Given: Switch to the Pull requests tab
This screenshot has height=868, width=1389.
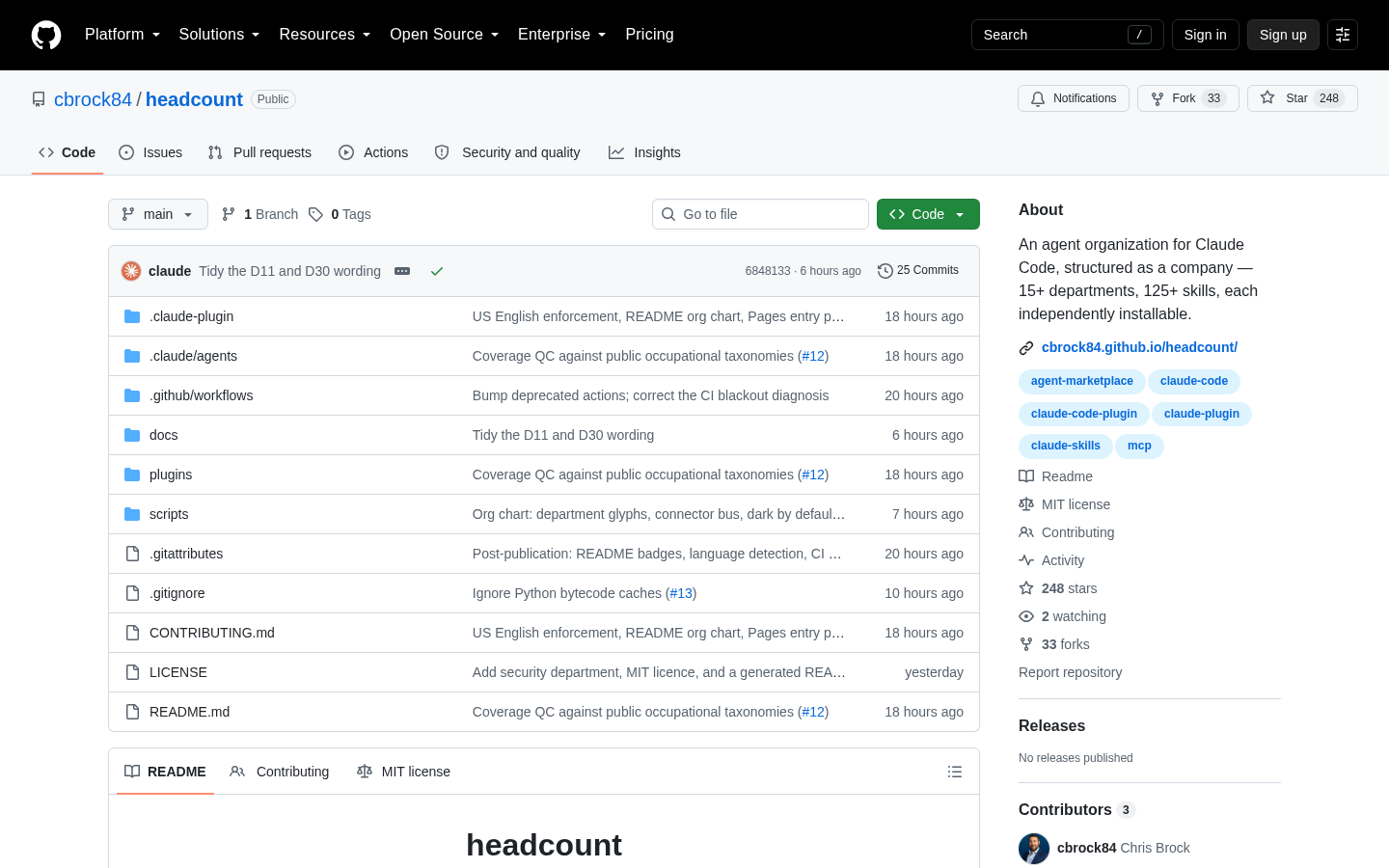Looking at the screenshot, I should pyautogui.click(x=259, y=152).
